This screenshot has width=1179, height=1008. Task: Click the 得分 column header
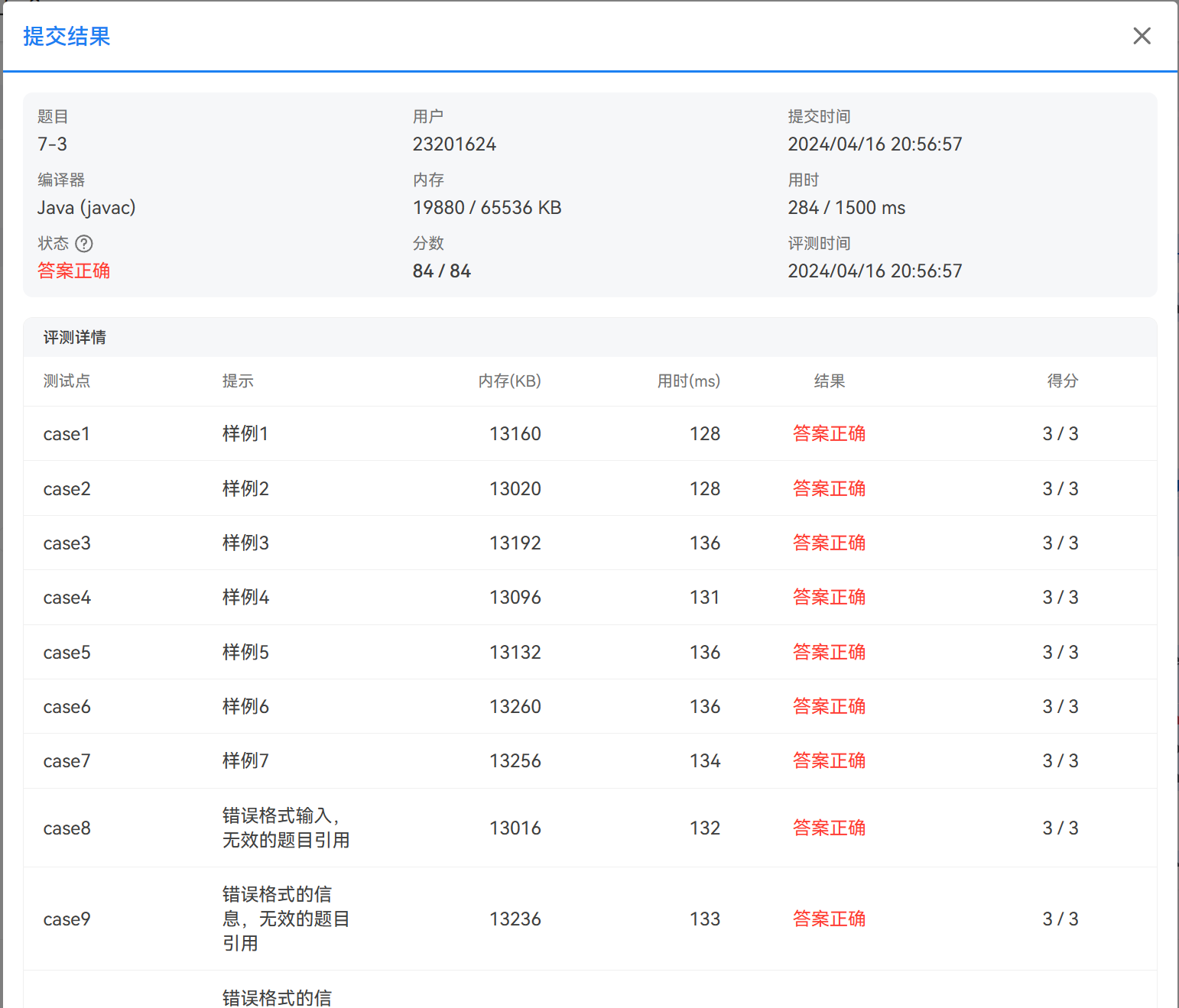coord(1062,381)
